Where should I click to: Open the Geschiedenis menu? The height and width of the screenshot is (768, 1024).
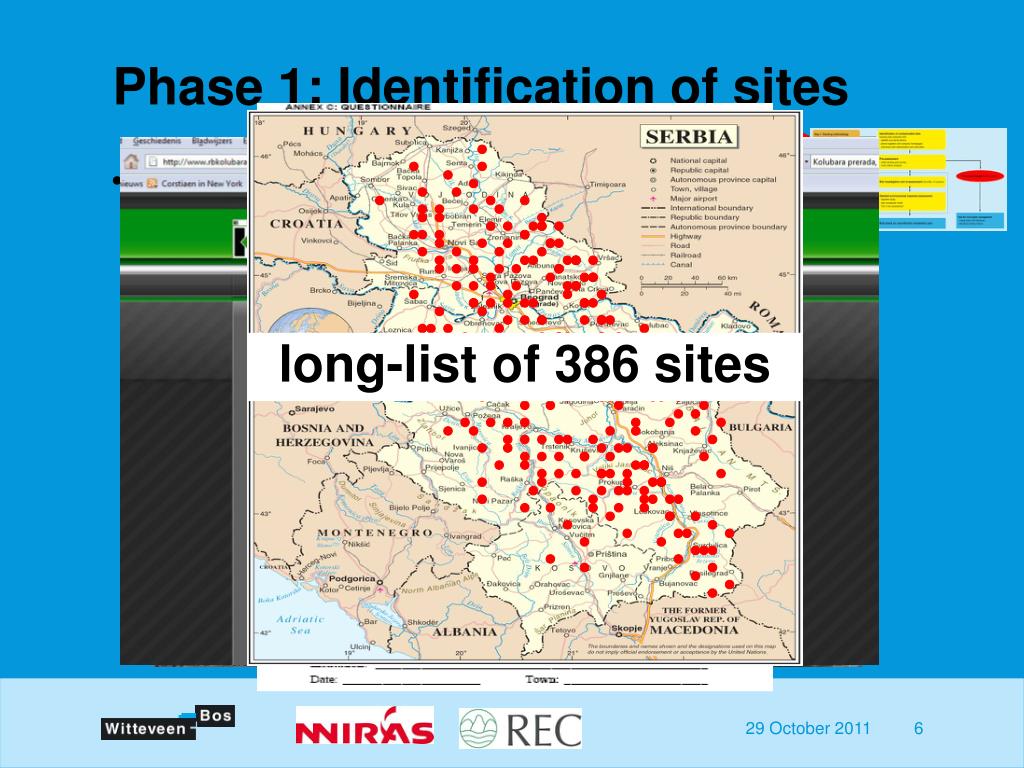(157, 141)
